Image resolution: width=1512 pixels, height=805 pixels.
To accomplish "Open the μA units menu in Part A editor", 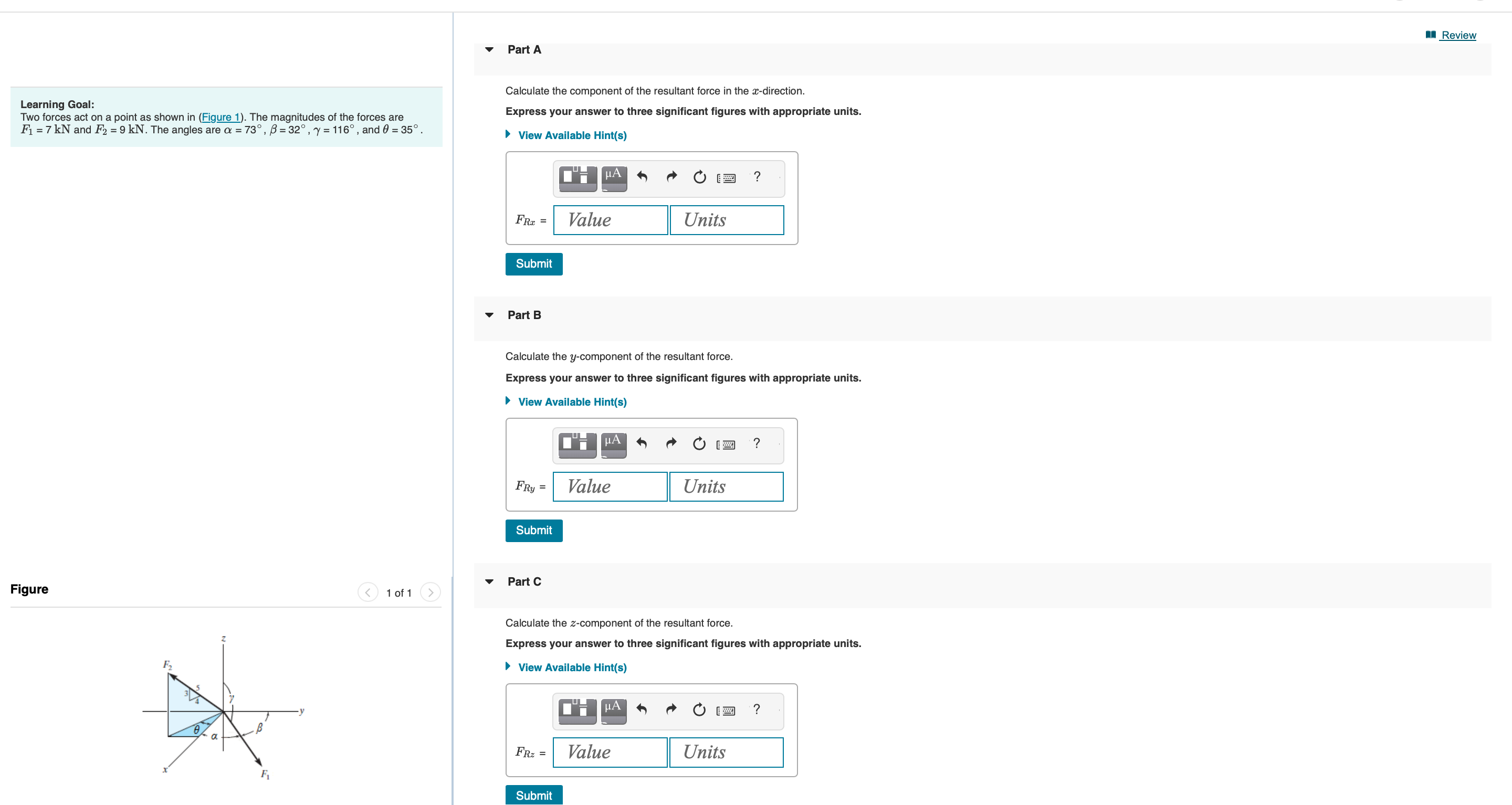I will (x=613, y=178).
